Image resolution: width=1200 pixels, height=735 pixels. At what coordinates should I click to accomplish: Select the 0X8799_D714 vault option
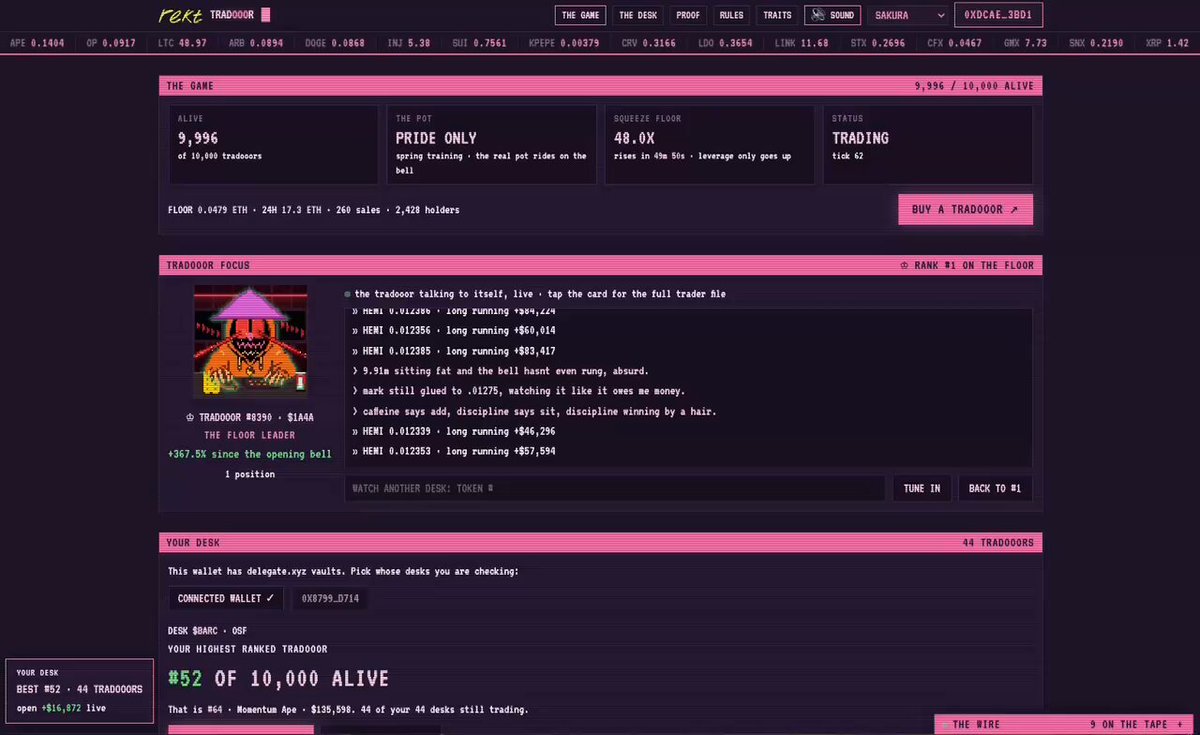(330, 598)
